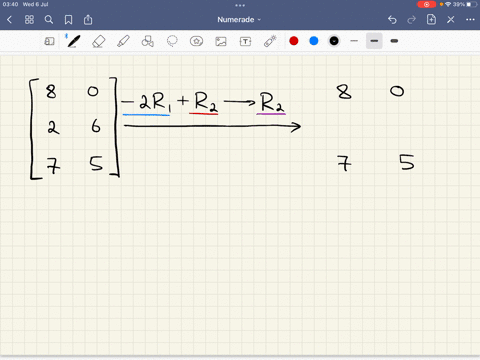This screenshot has width=480, height=360.
Task: Select the Eraser tool
Action: 98,42
